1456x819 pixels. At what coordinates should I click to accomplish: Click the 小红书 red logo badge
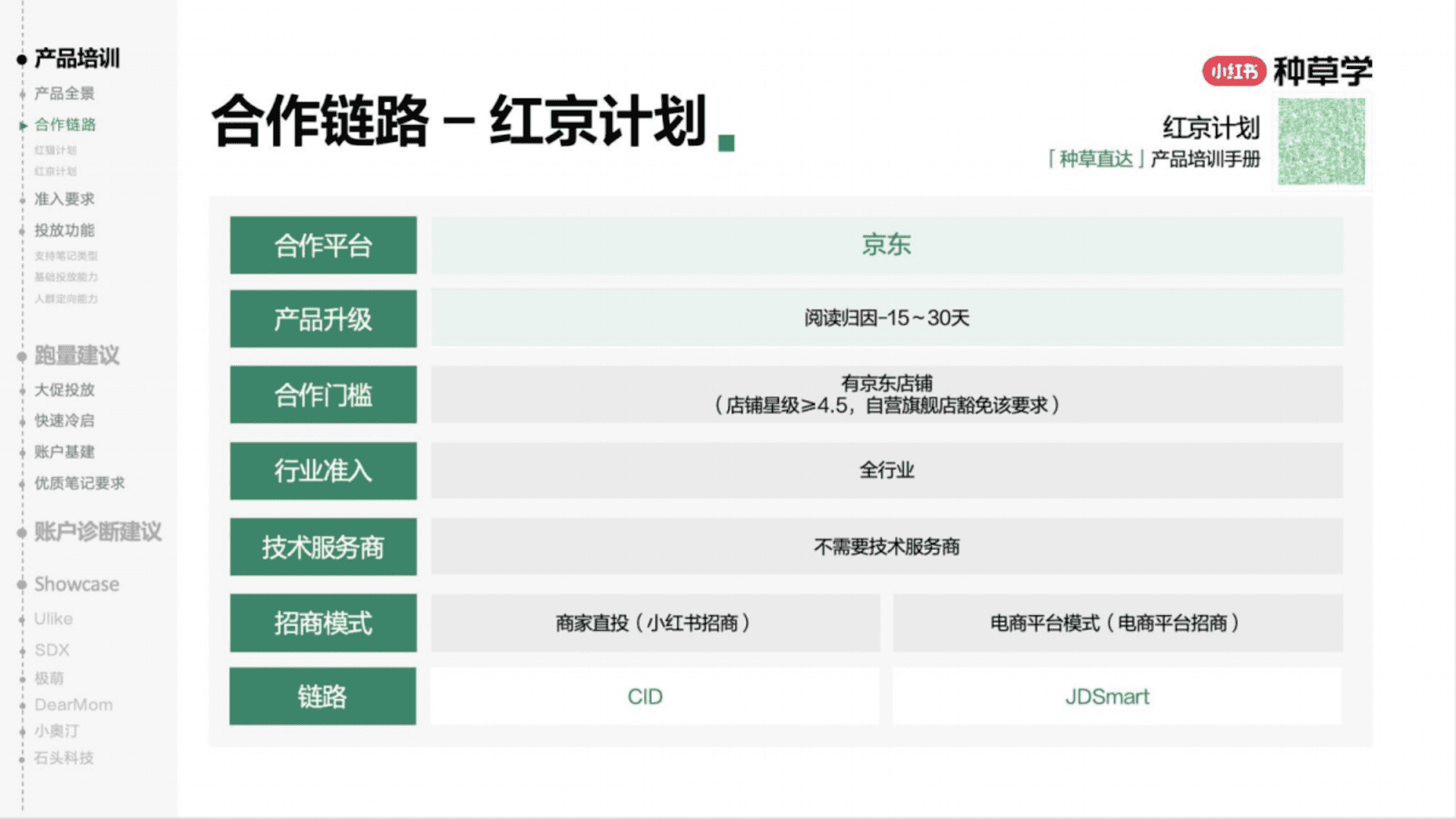pyautogui.click(x=1234, y=71)
